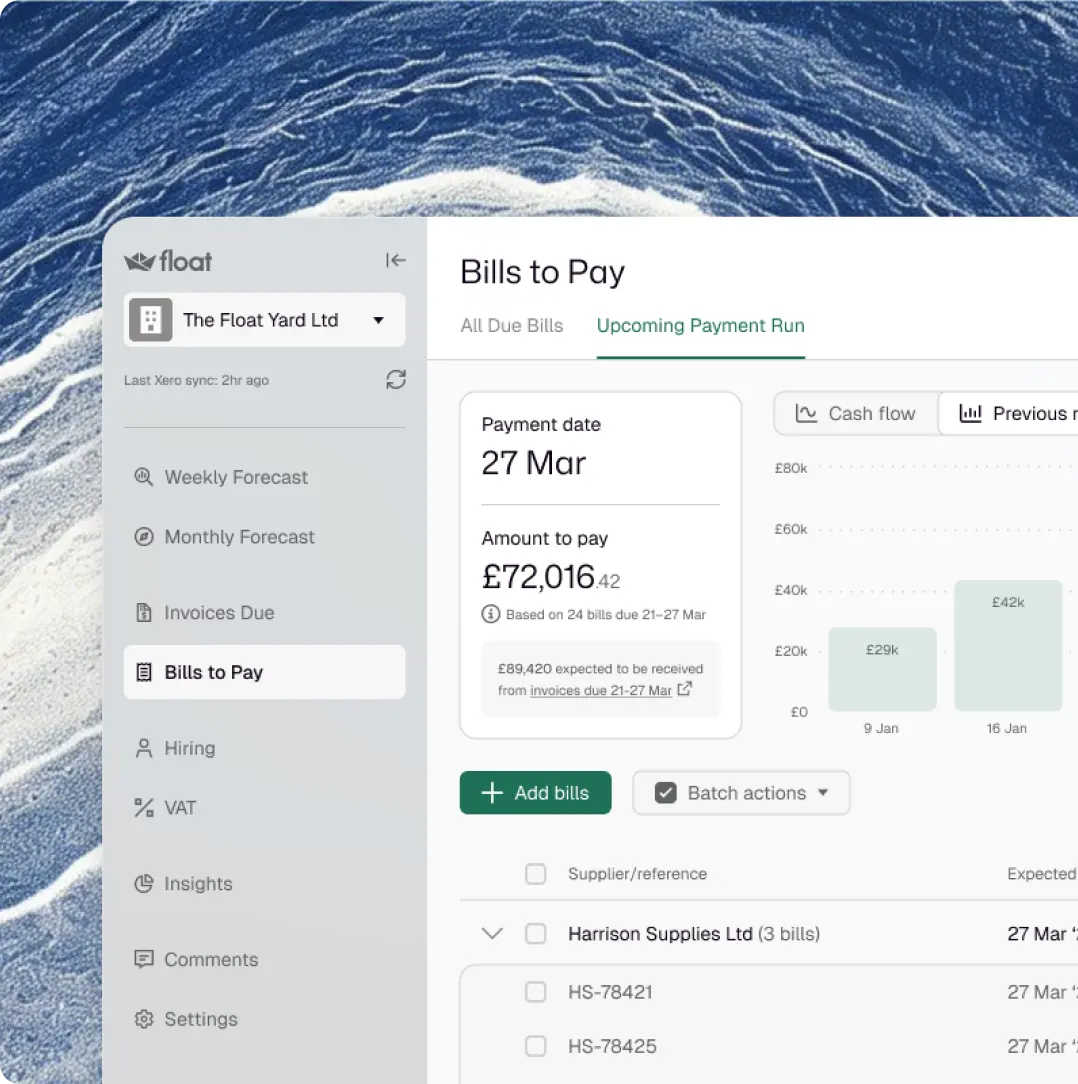This screenshot has width=1078, height=1084.
Task: Click the Cash flow line chart icon
Action: click(x=806, y=413)
